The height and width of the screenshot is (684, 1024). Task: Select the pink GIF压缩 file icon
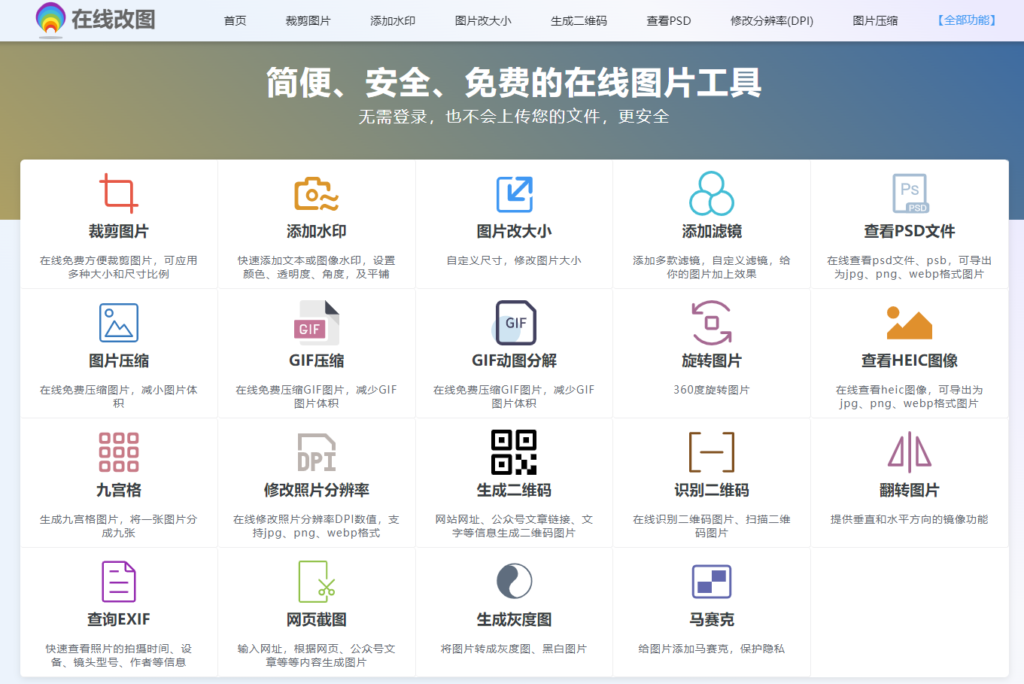(x=316, y=323)
